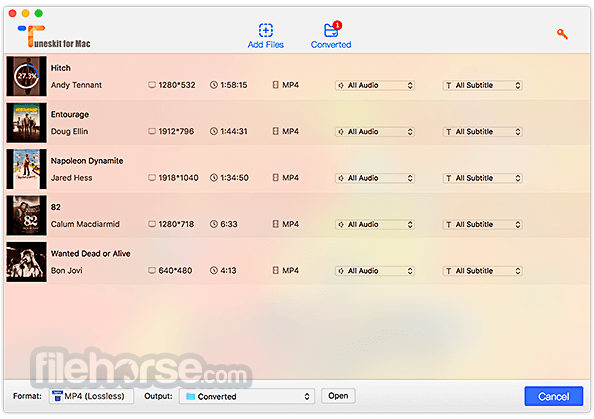Select the 82 video thumbnail

[27, 216]
